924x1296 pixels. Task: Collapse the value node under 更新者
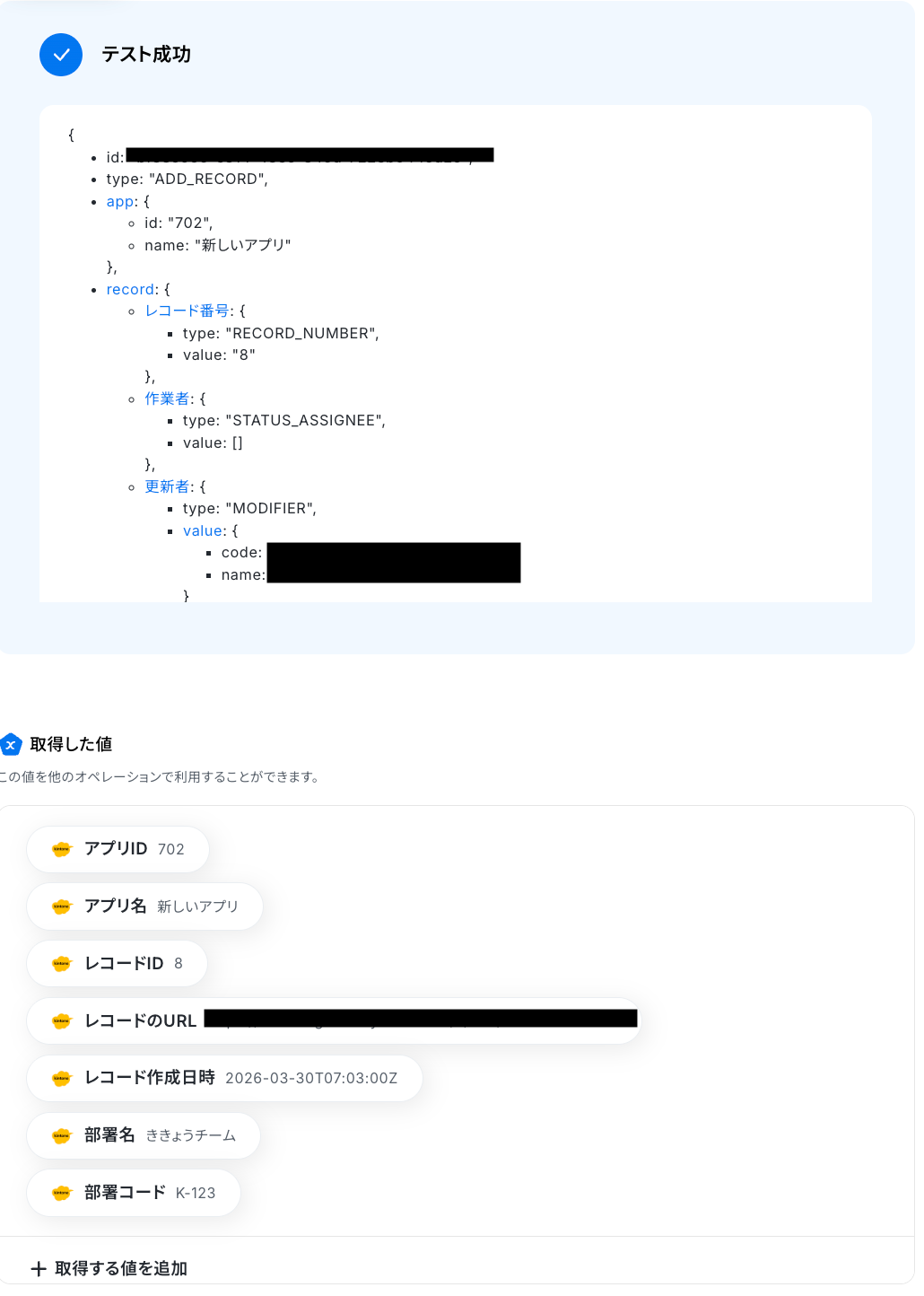tap(203, 531)
